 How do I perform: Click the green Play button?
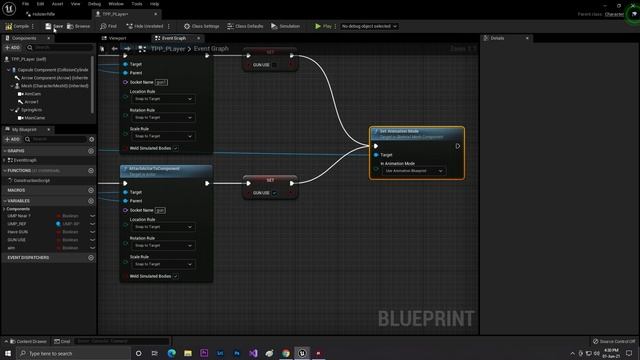click(x=323, y=26)
